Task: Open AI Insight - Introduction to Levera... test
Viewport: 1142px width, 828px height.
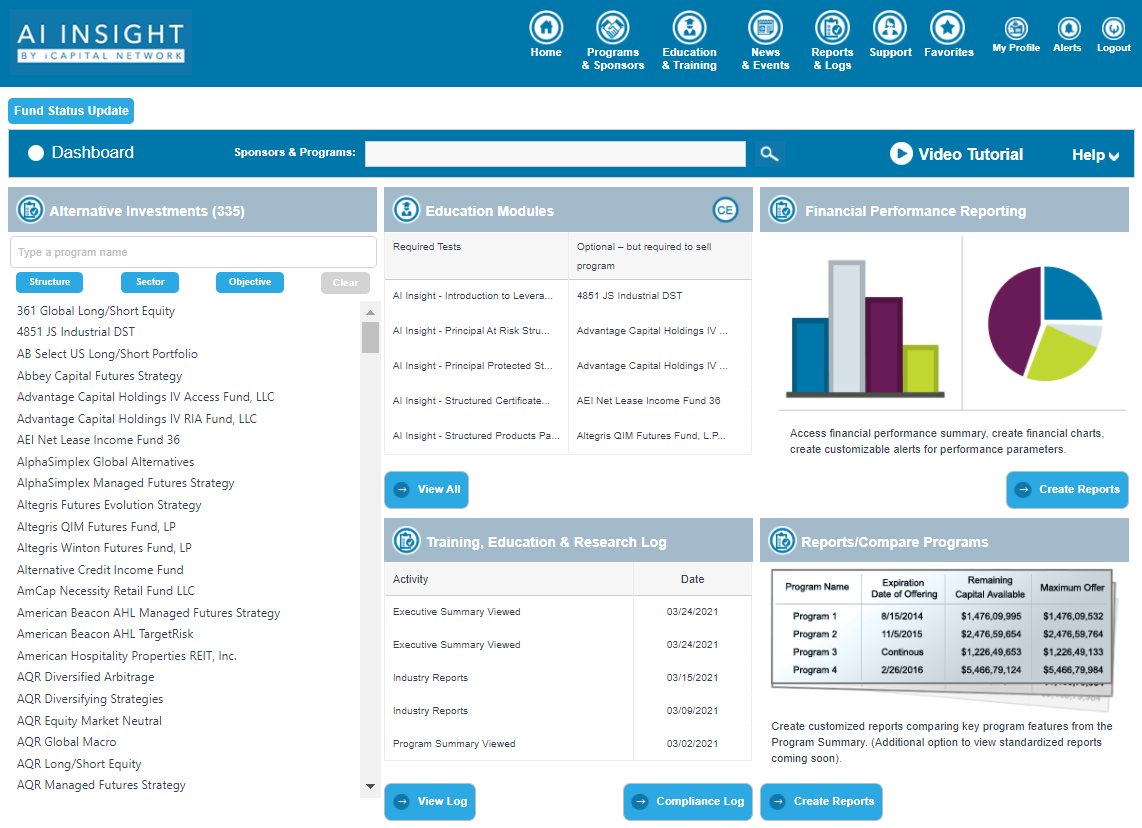Action: coord(473,296)
